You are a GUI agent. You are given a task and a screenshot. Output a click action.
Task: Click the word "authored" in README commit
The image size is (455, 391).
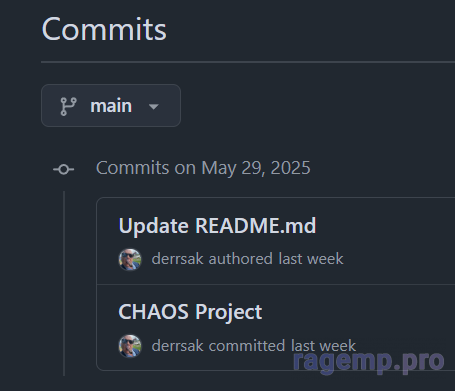[x=241, y=259]
